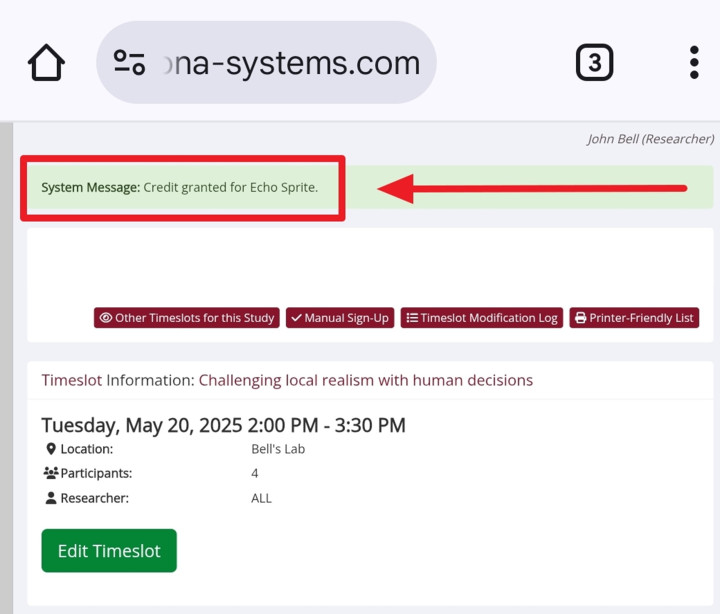The height and width of the screenshot is (614, 720).
Task: Open Manual Sign-Up
Action: [x=340, y=318]
